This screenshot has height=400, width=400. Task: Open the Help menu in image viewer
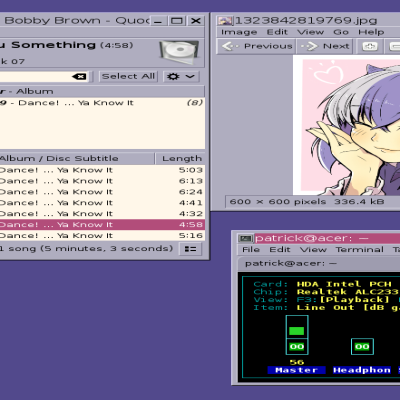tap(371, 32)
